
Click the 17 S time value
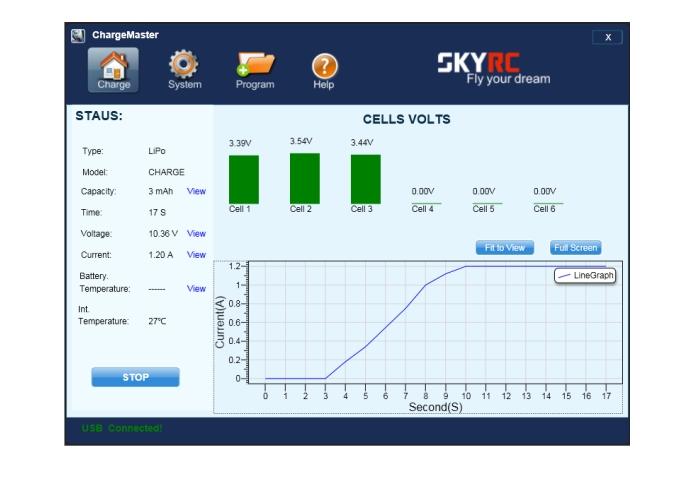tap(157, 212)
